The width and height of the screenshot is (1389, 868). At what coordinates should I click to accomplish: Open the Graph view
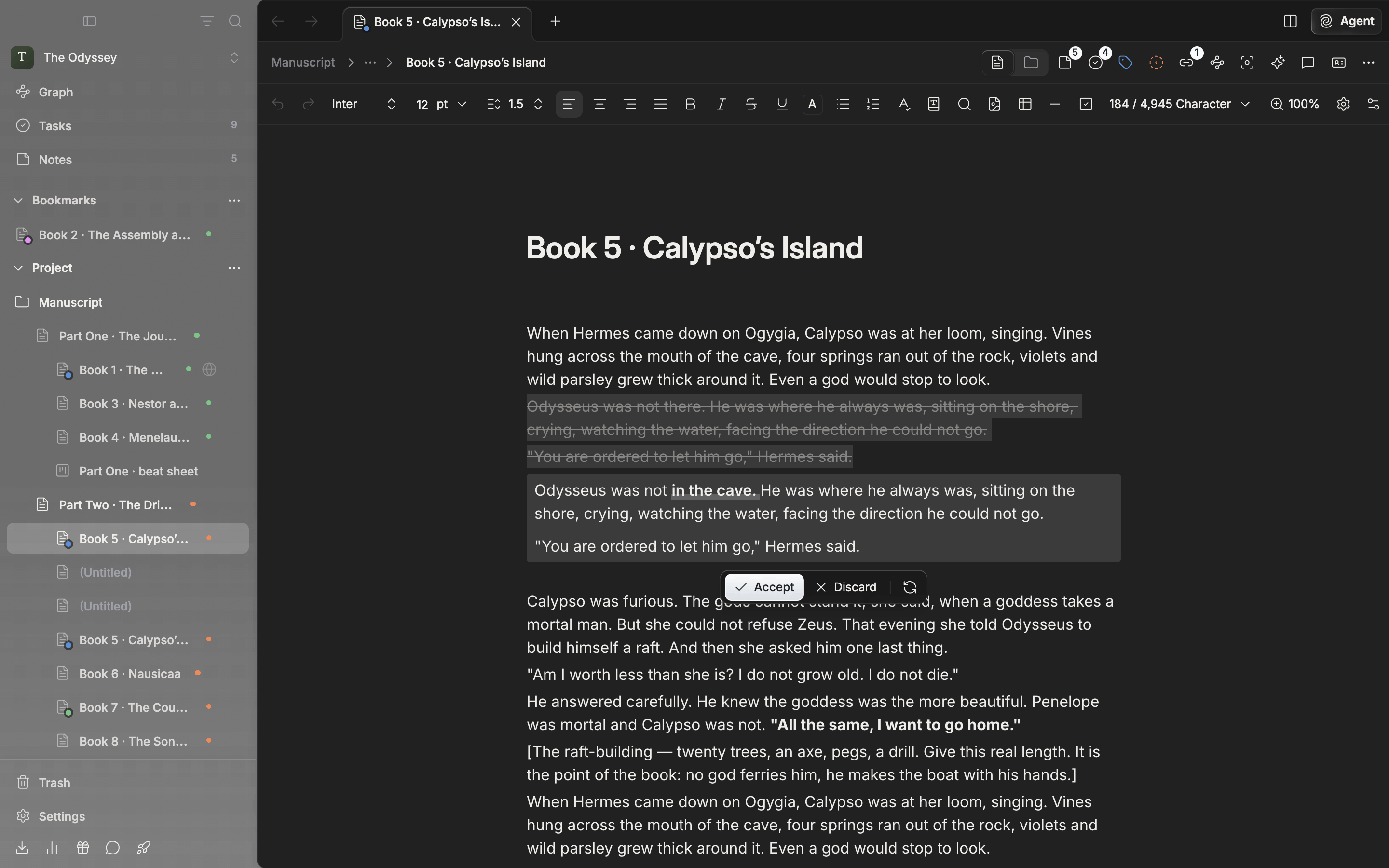tap(128, 92)
